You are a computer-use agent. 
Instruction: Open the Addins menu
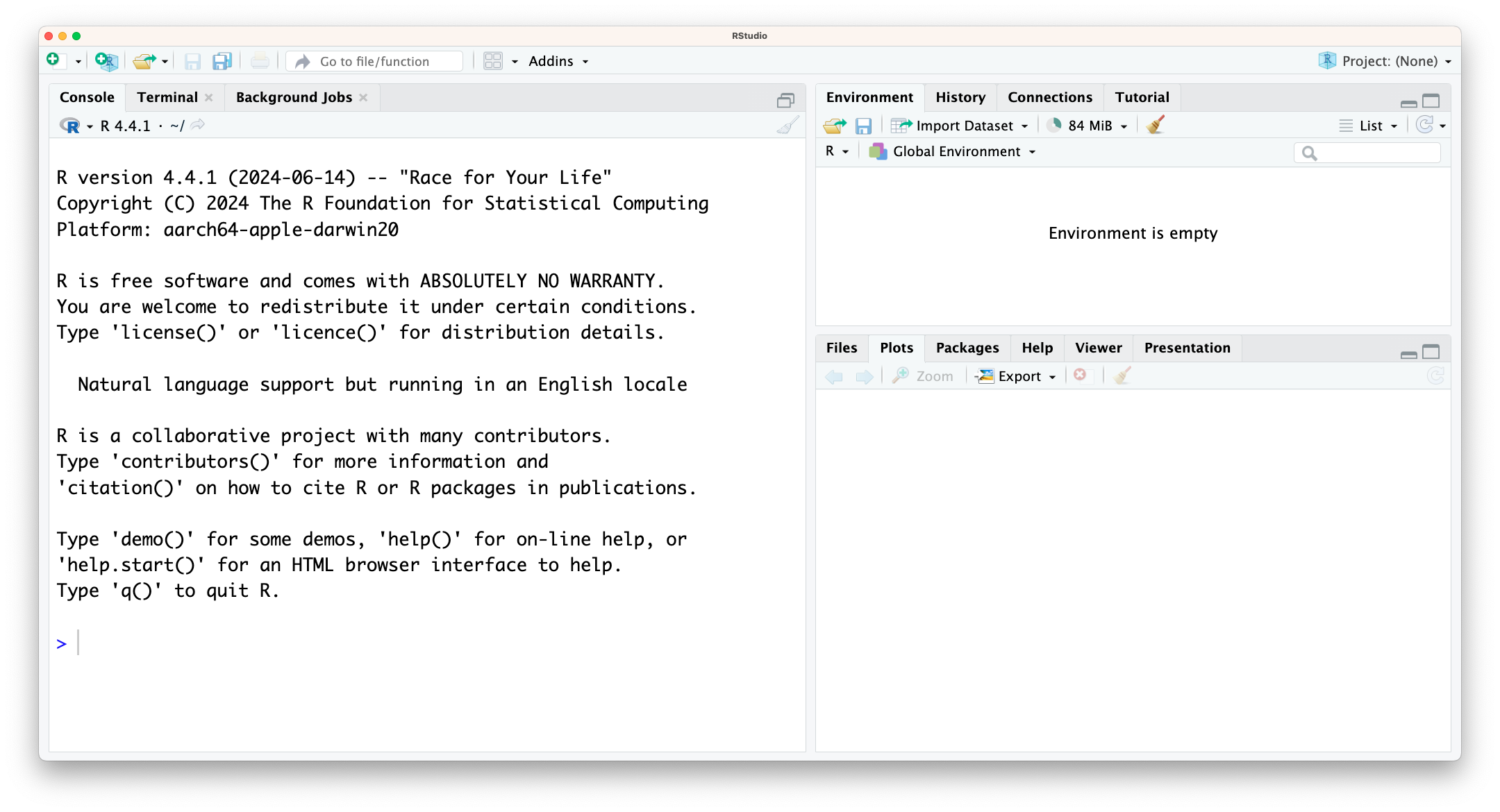click(x=558, y=61)
